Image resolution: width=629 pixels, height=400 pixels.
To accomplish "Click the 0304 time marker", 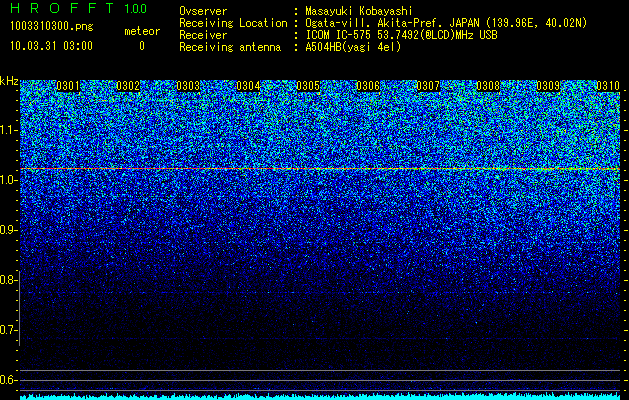I will coord(248,86).
